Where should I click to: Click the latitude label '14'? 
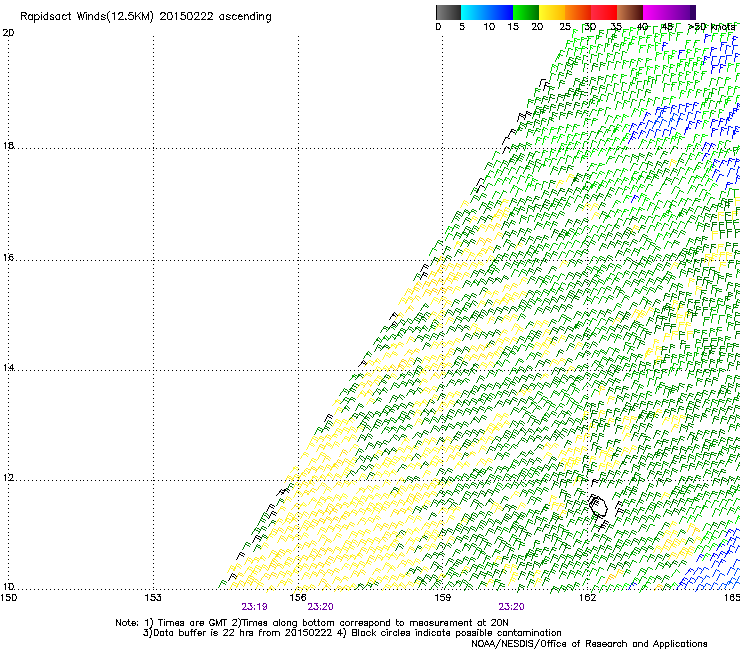(x=8, y=367)
